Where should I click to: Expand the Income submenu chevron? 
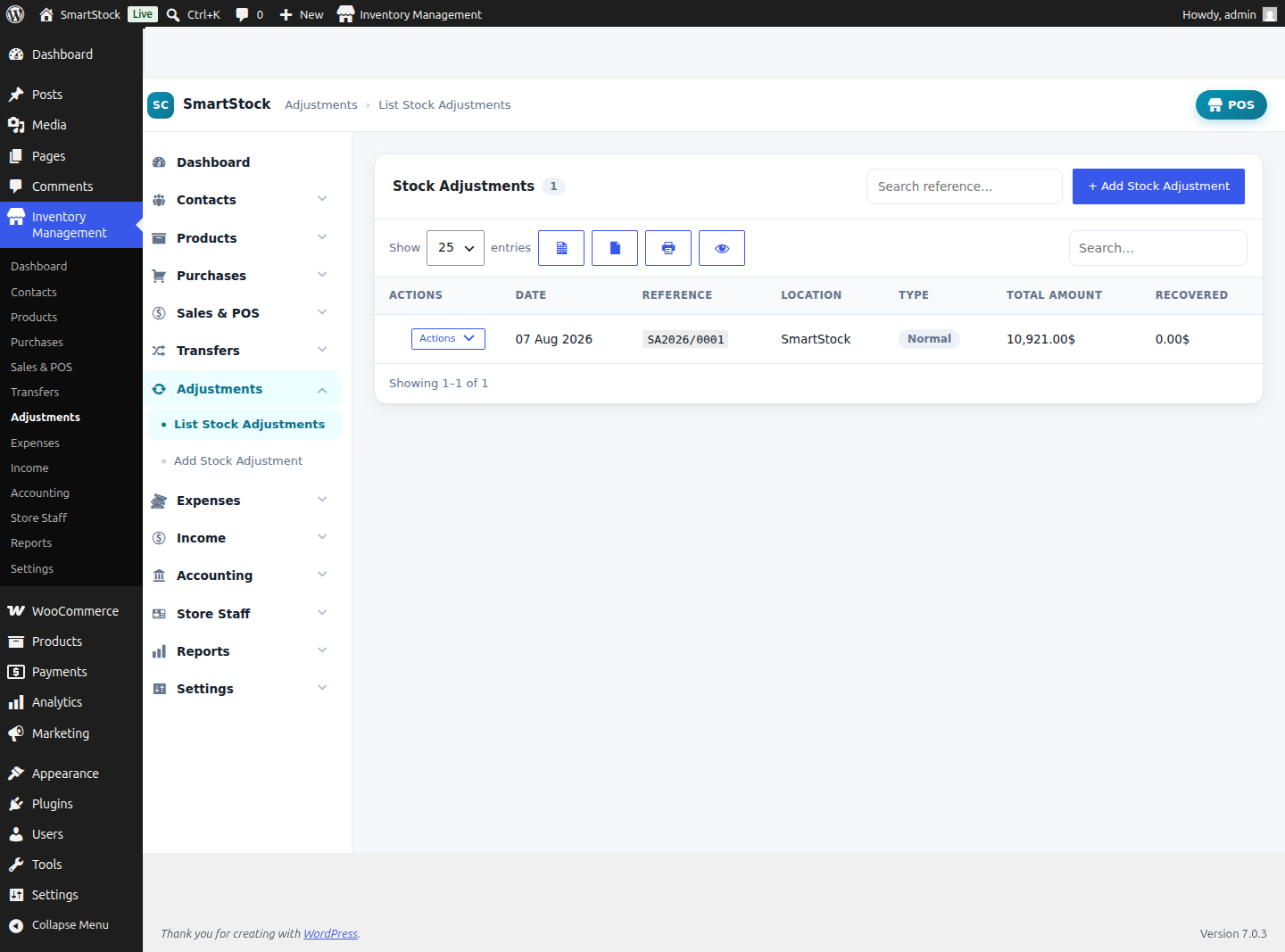point(322,537)
